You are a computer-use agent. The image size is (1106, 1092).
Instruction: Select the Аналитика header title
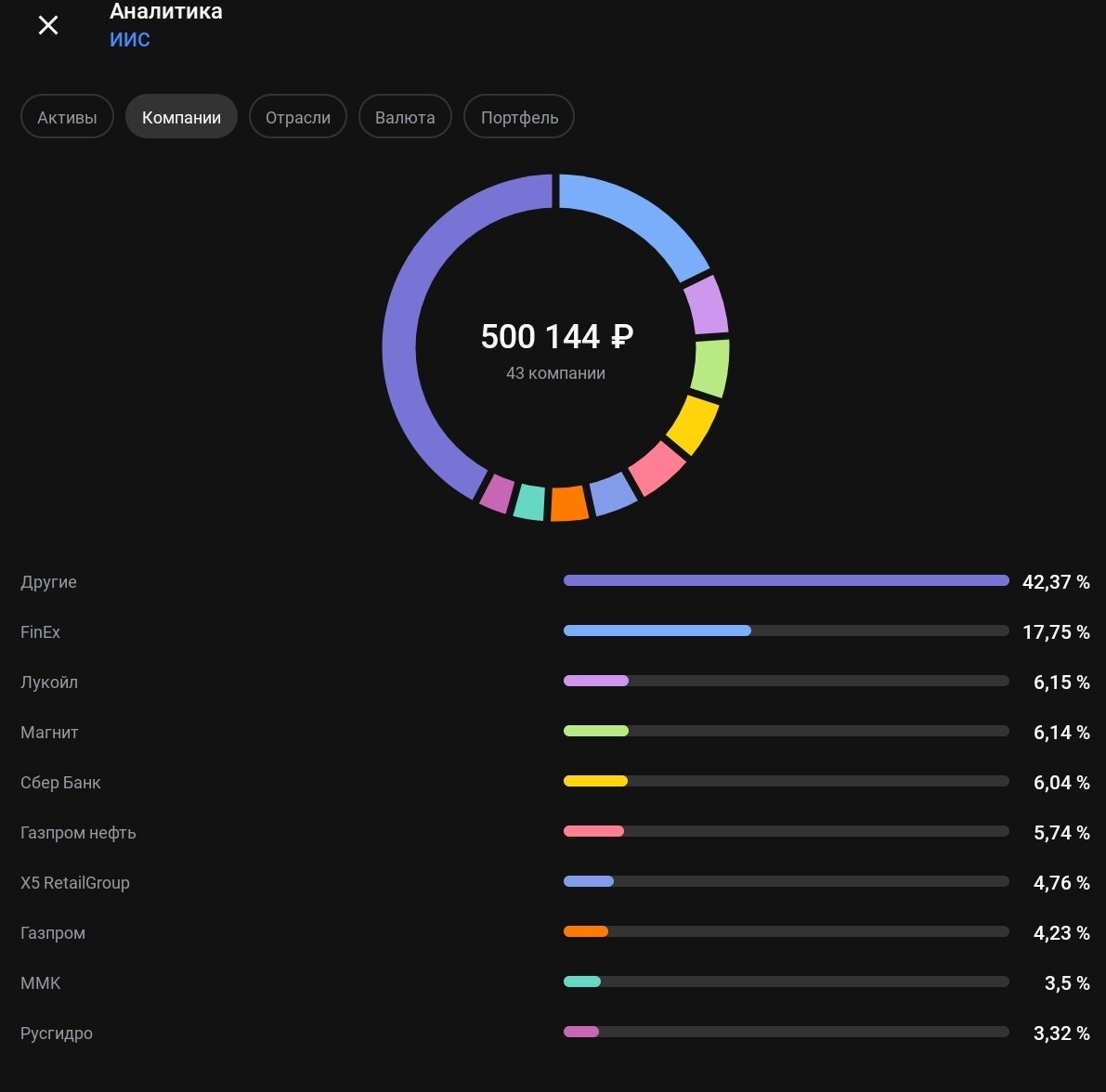click(165, 10)
